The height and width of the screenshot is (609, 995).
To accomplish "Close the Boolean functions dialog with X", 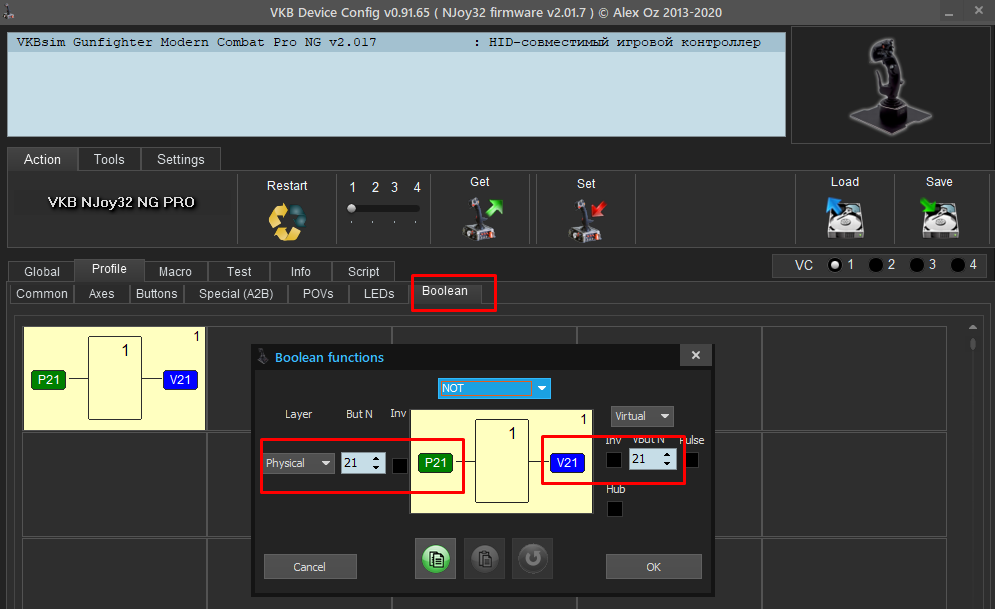I will 695,355.
